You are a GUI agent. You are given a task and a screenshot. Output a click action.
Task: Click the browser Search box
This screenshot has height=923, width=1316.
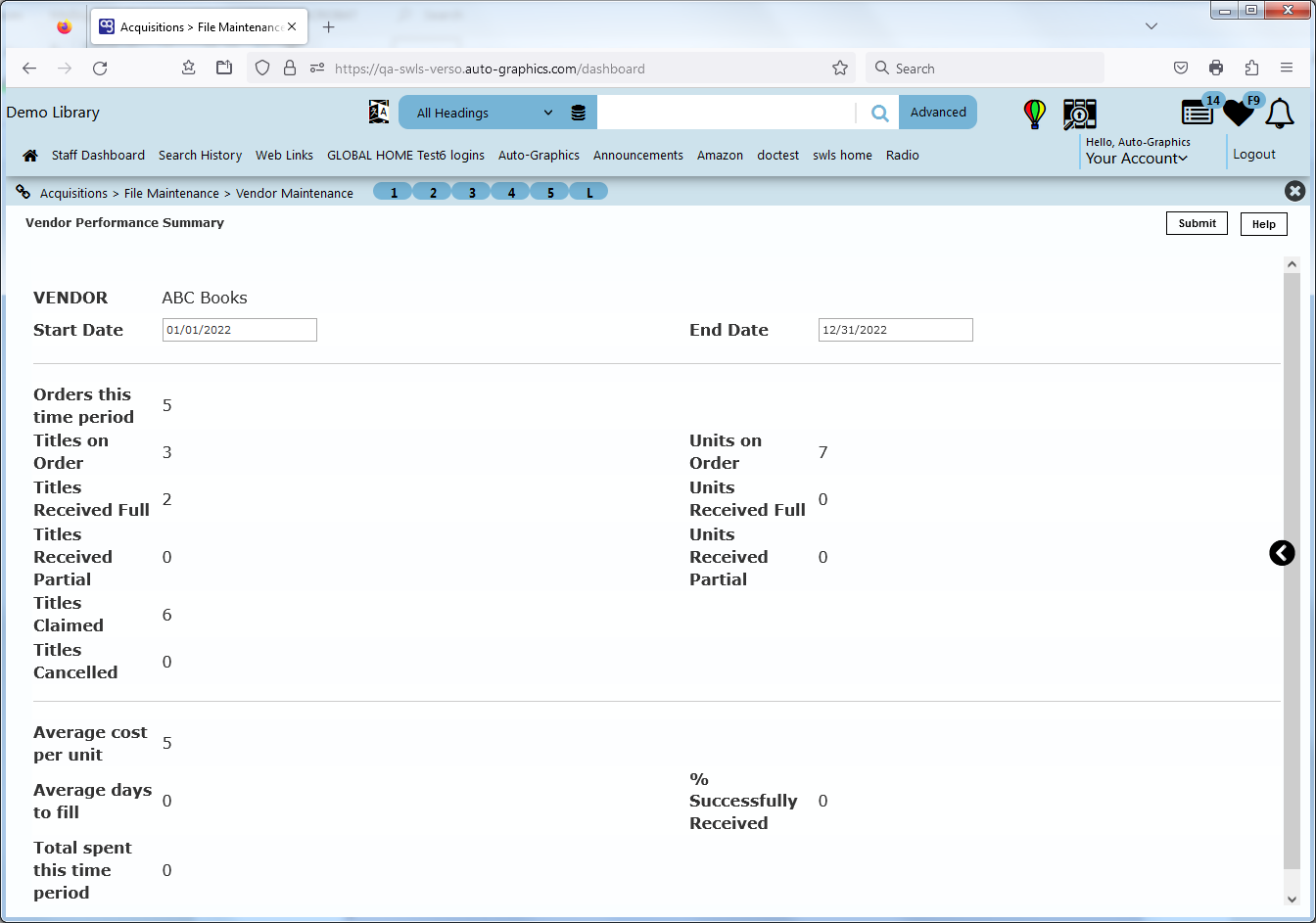pyautogui.click(x=985, y=69)
